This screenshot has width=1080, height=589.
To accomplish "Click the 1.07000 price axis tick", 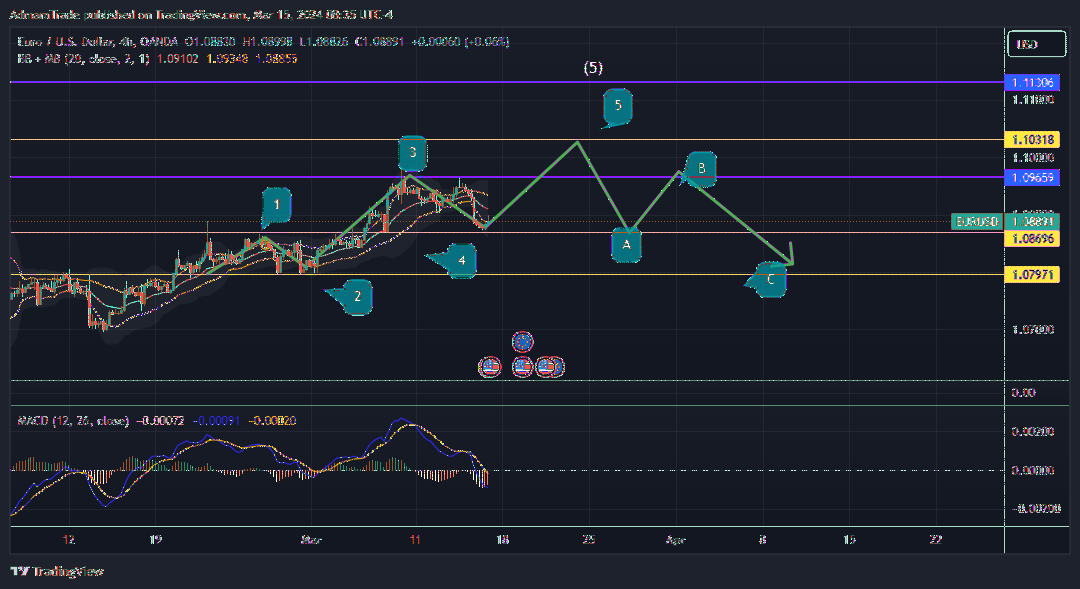I will [x=1032, y=330].
